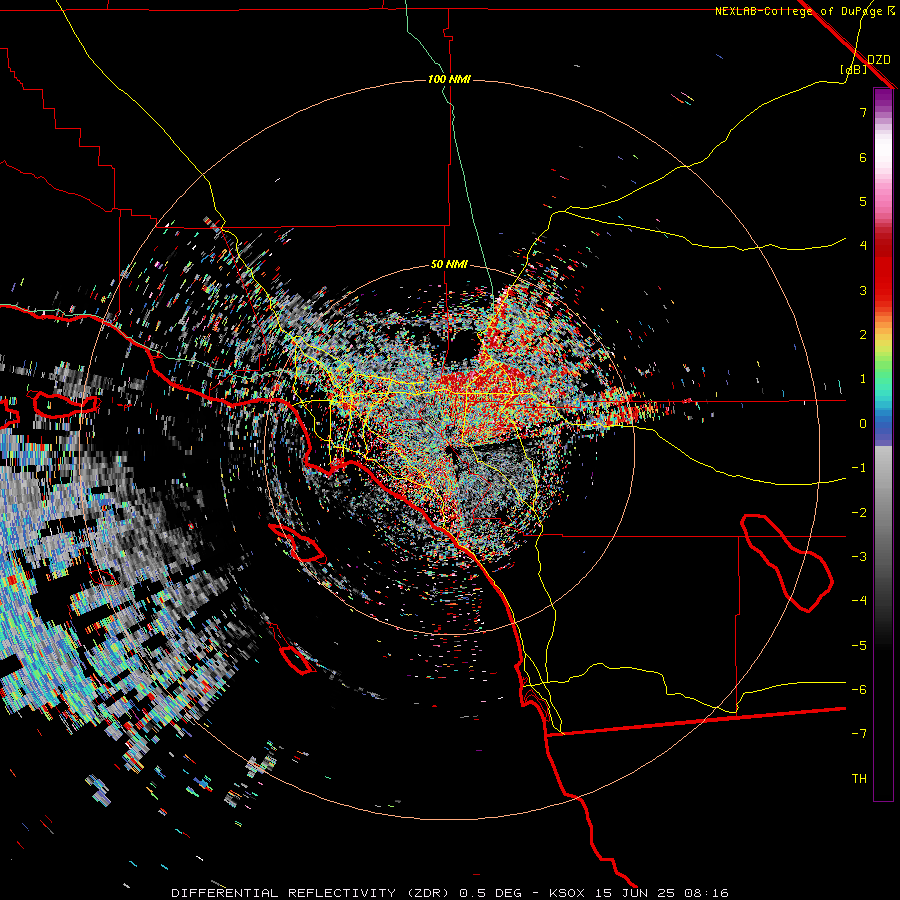
Task: Click the -3 value on color scale
Action: 859,557
